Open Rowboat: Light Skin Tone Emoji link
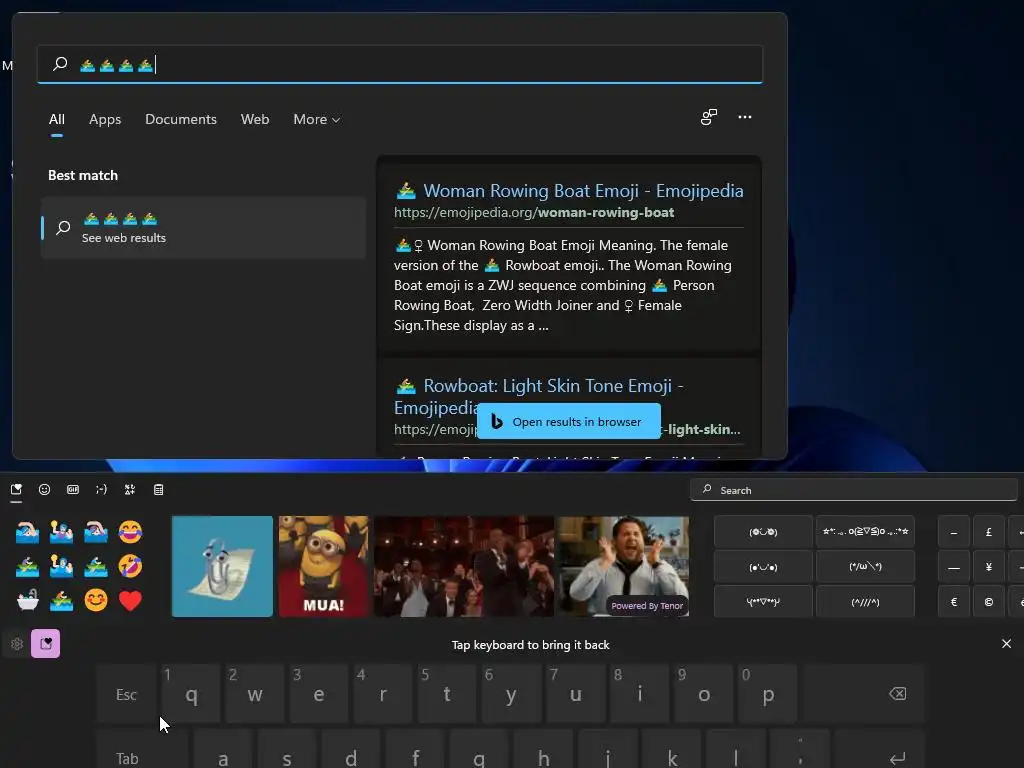The height and width of the screenshot is (768, 1024). click(539, 396)
